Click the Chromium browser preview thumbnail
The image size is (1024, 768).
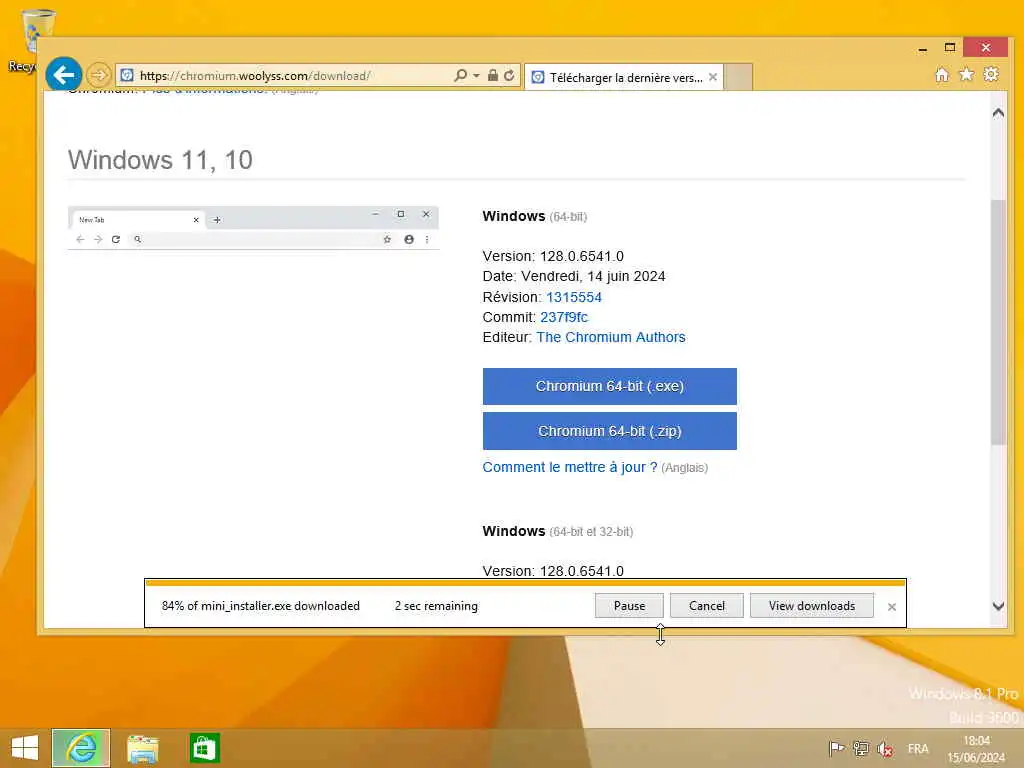pyautogui.click(x=253, y=228)
